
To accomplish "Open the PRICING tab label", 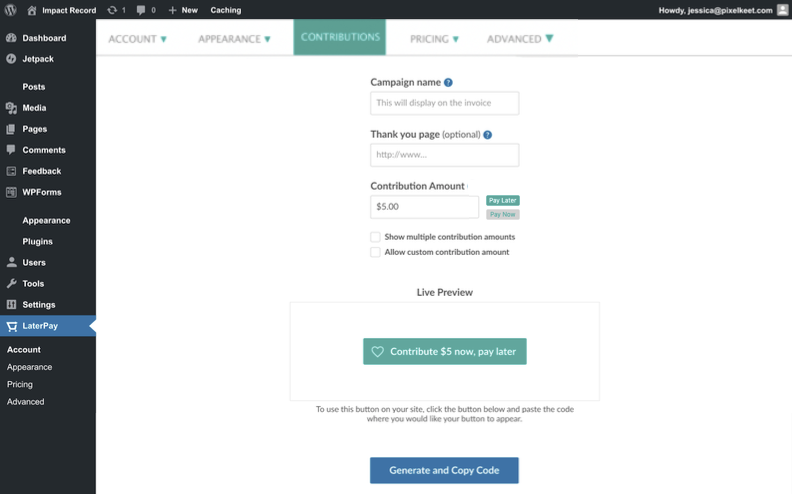I will coord(429,39).
